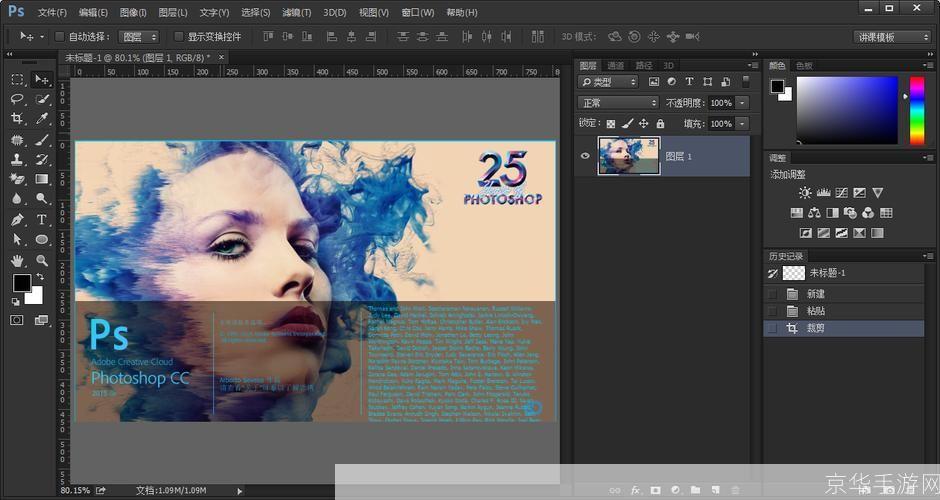Select the Spot Healing Brush tool

tap(17, 140)
